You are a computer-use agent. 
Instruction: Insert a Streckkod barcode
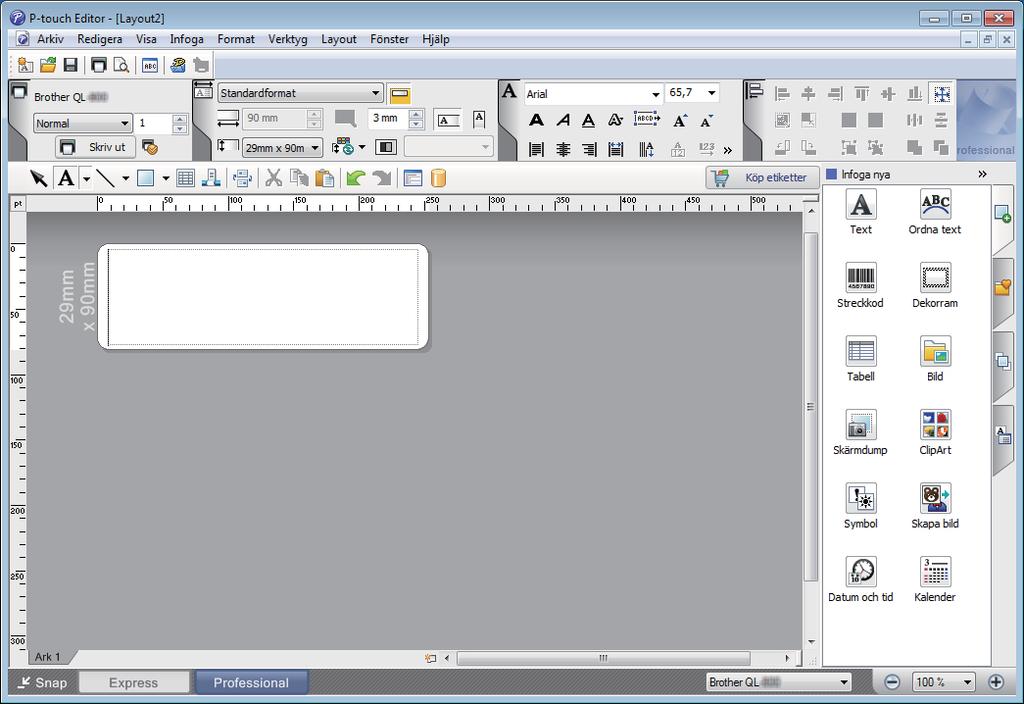(x=860, y=285)
